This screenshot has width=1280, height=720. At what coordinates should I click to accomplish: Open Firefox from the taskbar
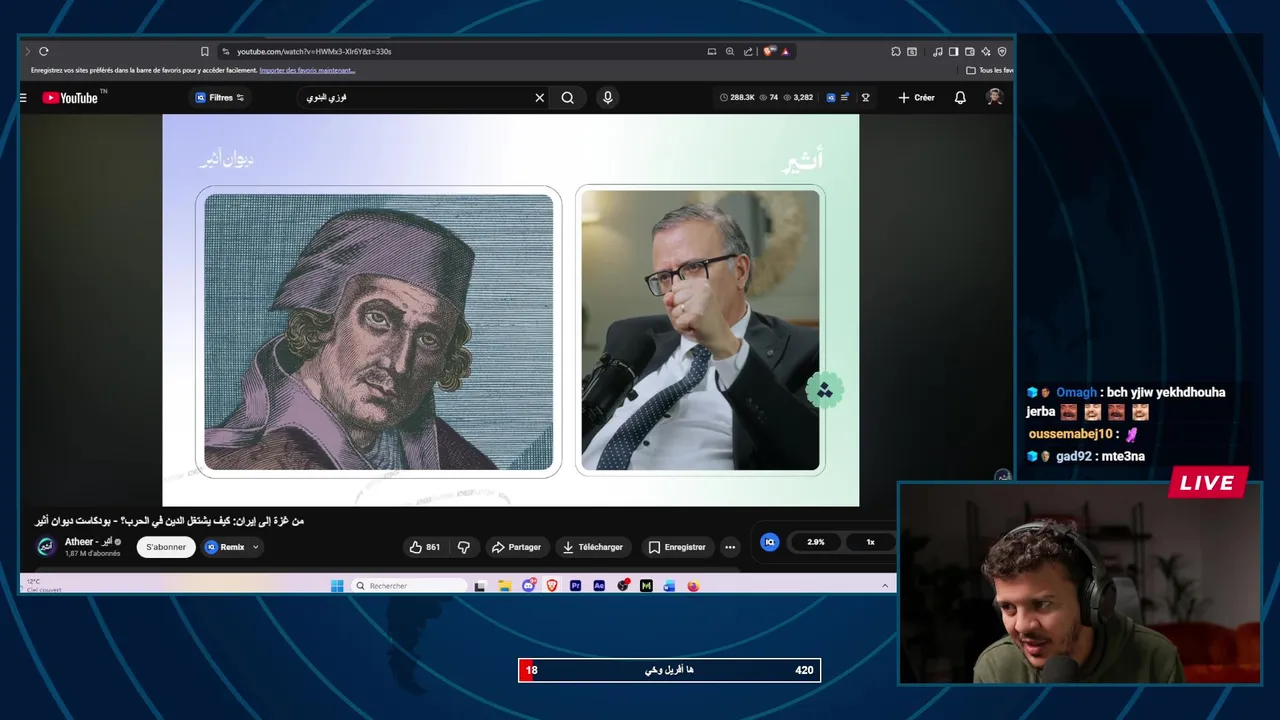tap(693, 586)
